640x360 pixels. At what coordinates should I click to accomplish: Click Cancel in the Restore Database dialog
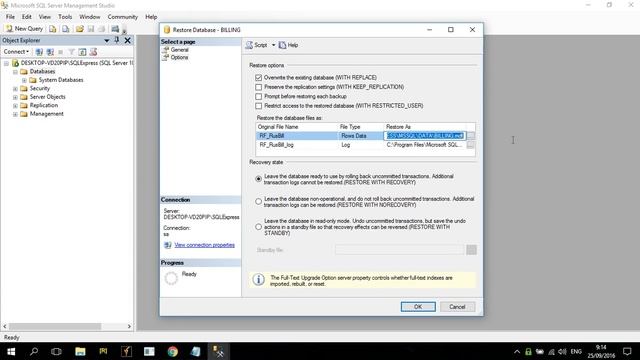point(457,307)
